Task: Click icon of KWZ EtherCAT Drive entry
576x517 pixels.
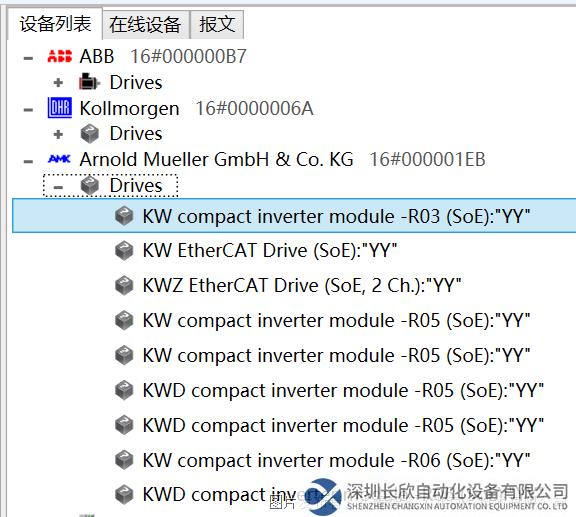Action: (124, 286)
